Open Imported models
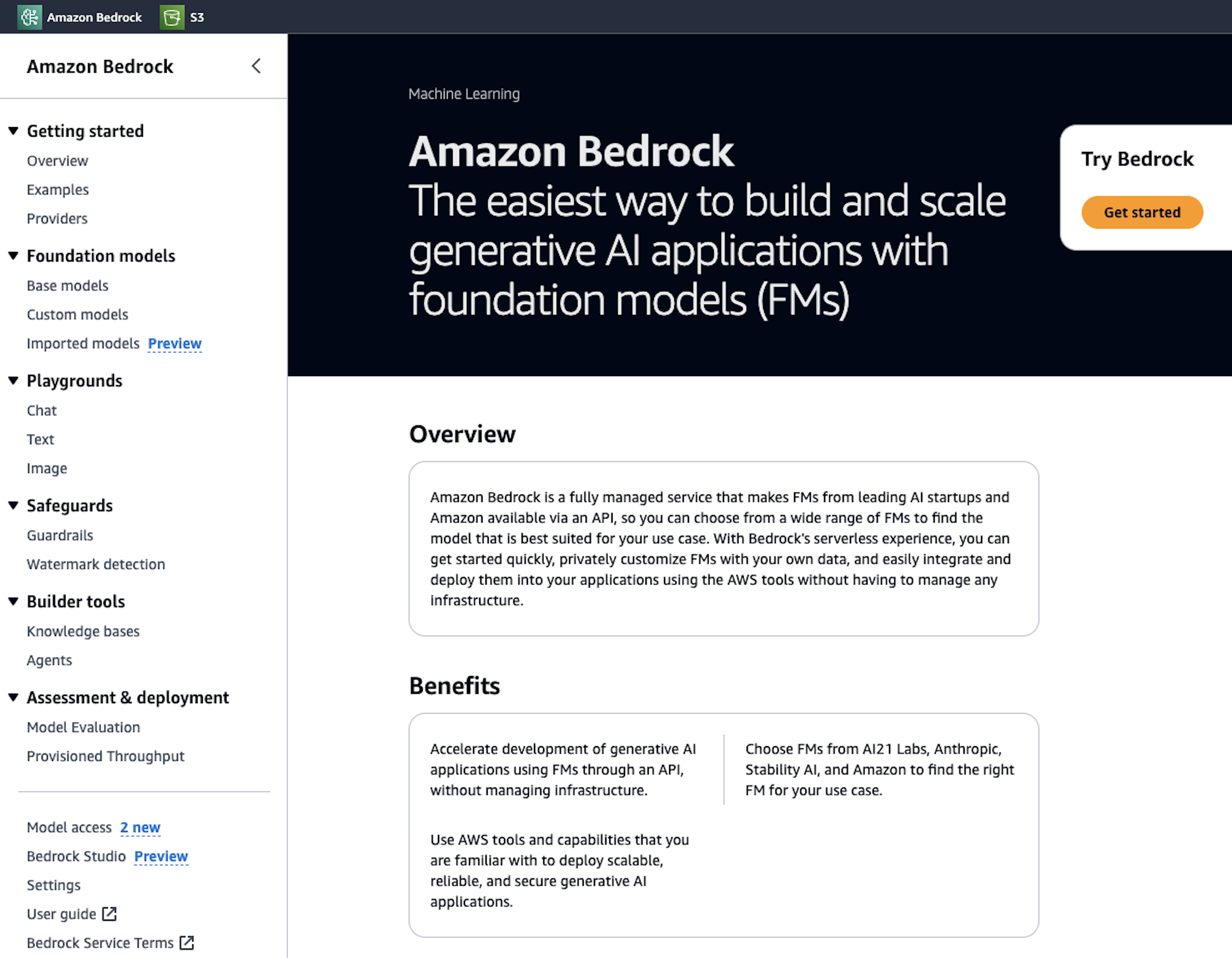The image size is (1232, 958). (x=83, y=343)
